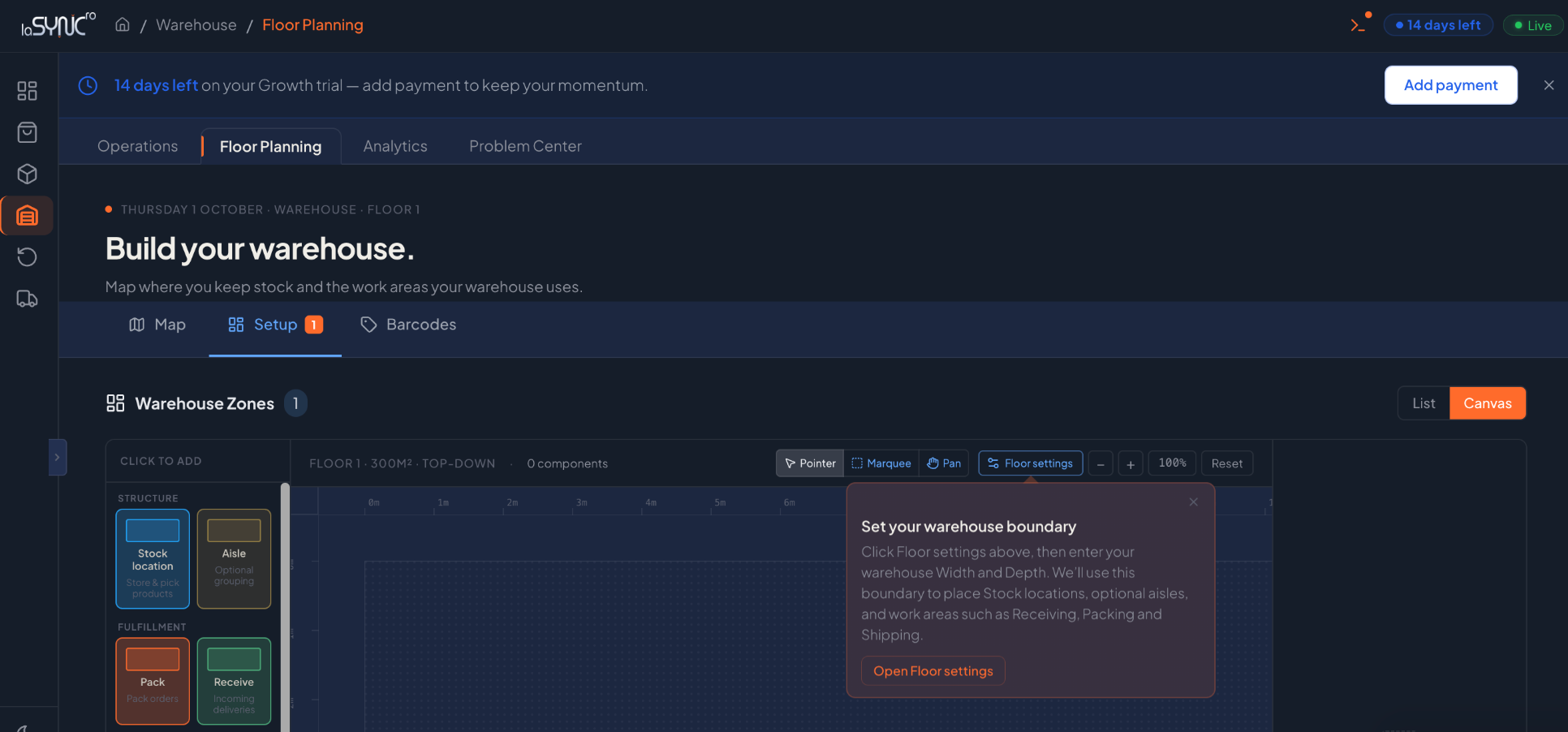Screen dimensions: 1568x732
Task: Open the package box sidebar icon
Action: point(28,174)
